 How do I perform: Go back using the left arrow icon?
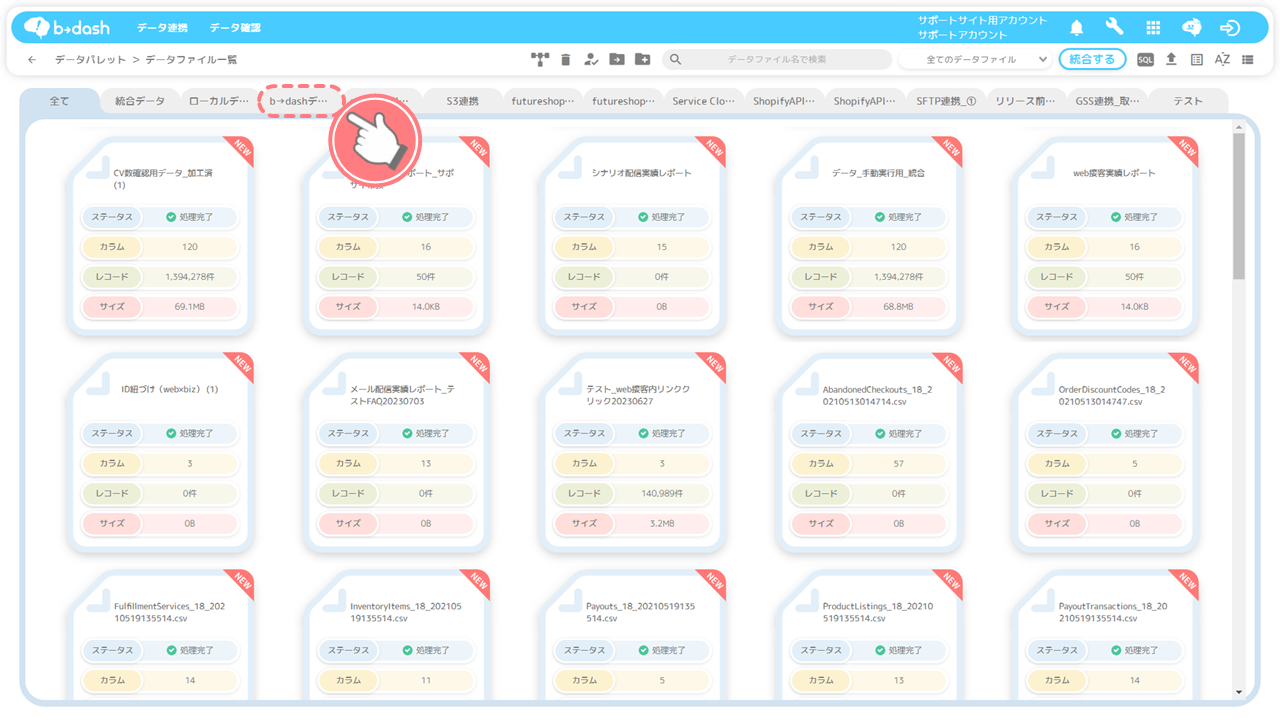(x=32, y=60)
